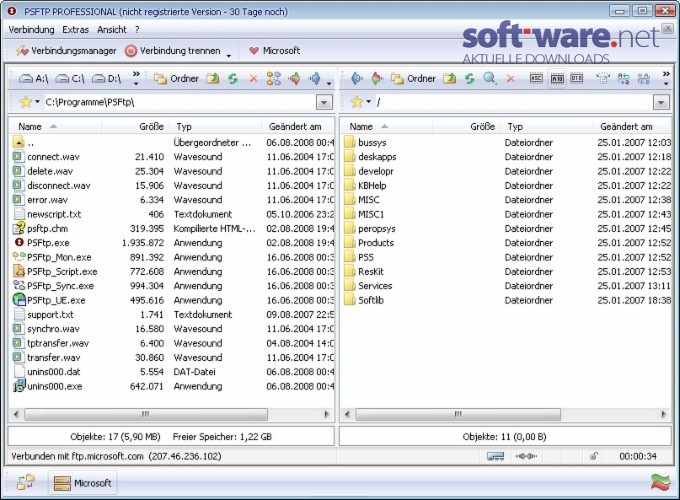The height and width of the screenshot is (500, 680).
Task: Click the last rename-case icon in remote toolbar
Action: pyautogui.click(x=644, y=78)
